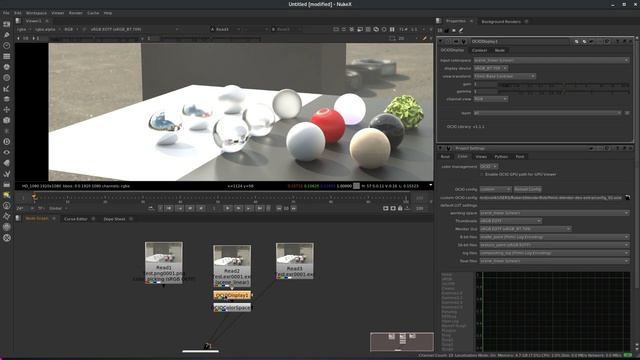640x360 pixels.
Task: Collapse the Project Settings panel arrow
Action: (441, 148)
